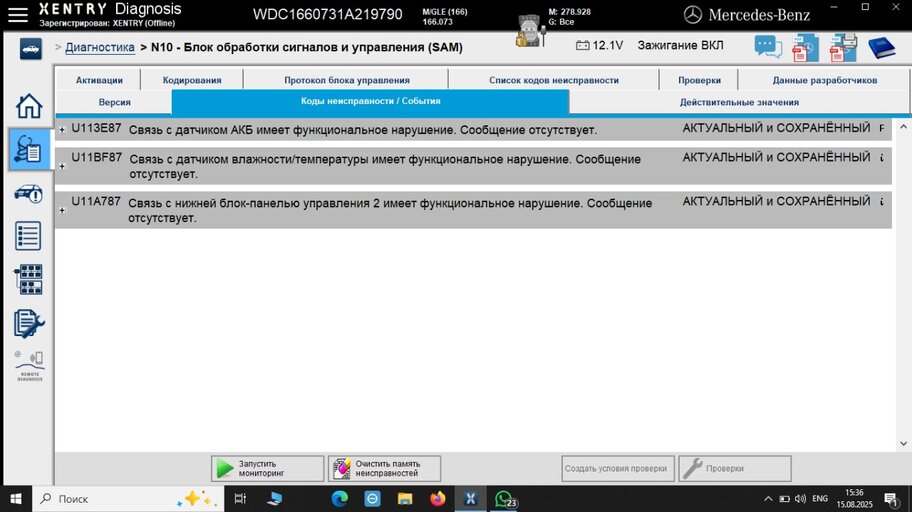
Task: Select the U11BF87 humidity sensor fault text
Action: pos(384,166)
